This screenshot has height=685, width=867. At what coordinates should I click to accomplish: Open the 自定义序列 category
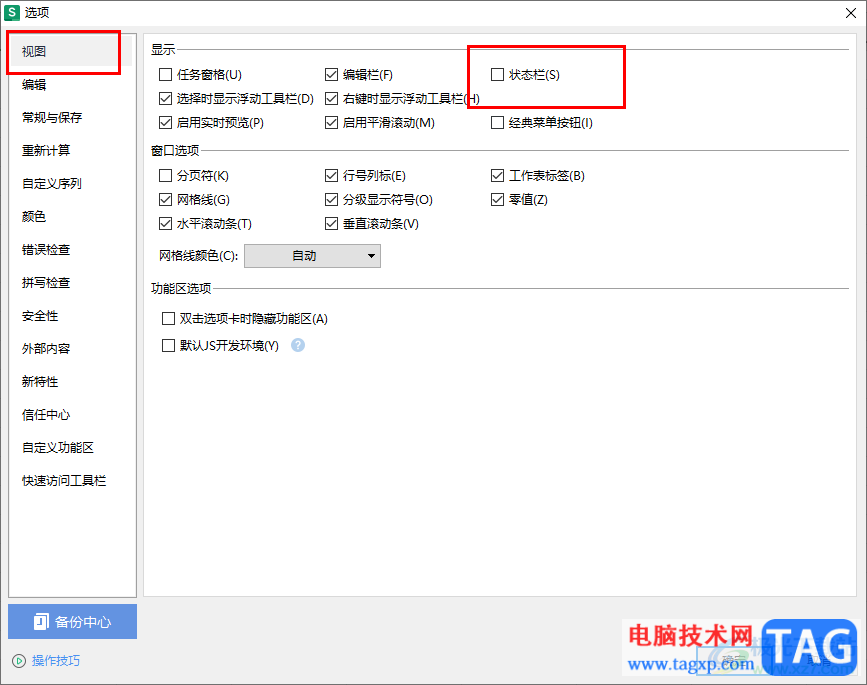pos(70,184)
